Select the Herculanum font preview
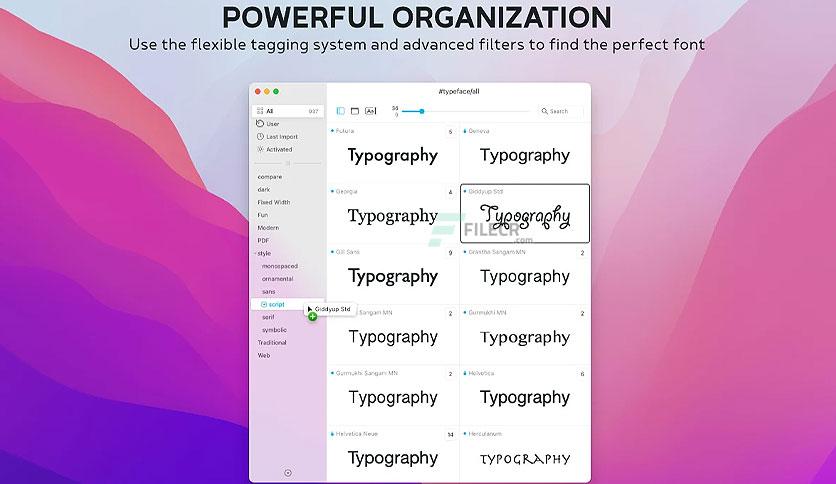 click(x=525, y=459)
